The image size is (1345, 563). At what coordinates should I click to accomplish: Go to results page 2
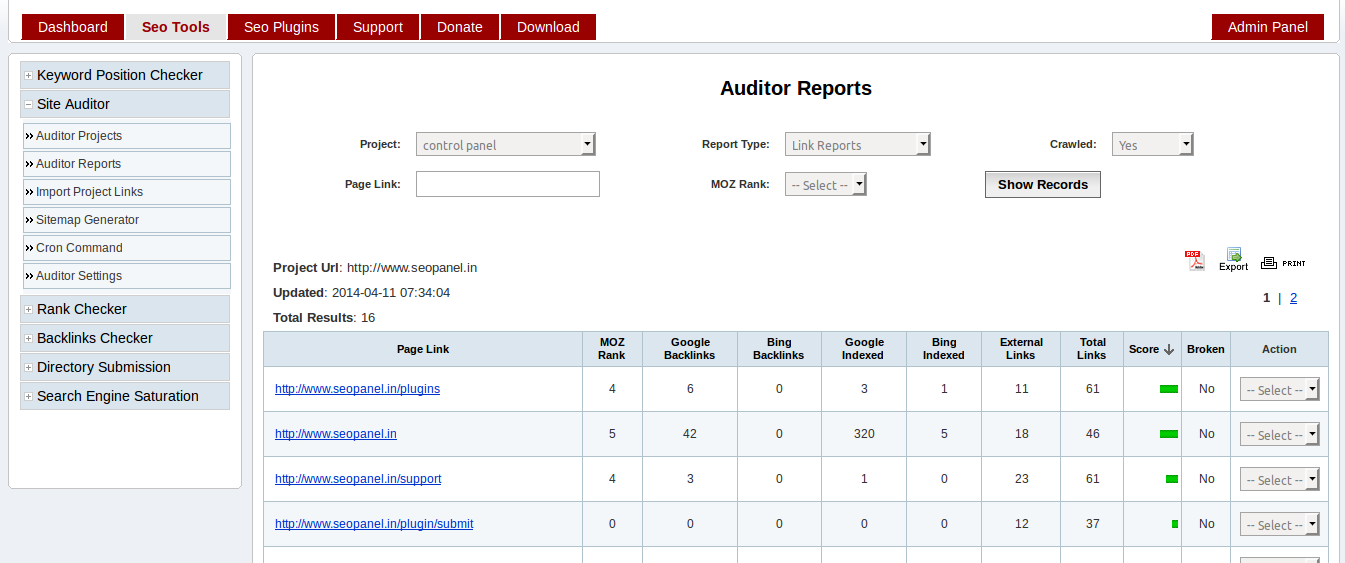(x=1293, y=298)
